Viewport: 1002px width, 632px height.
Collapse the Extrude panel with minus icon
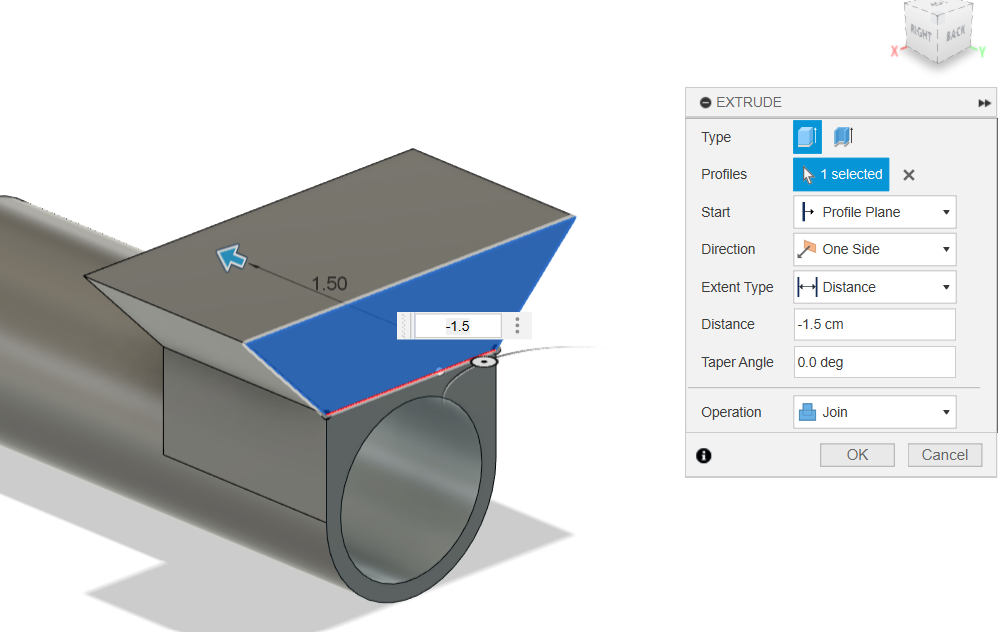point(705,103)
